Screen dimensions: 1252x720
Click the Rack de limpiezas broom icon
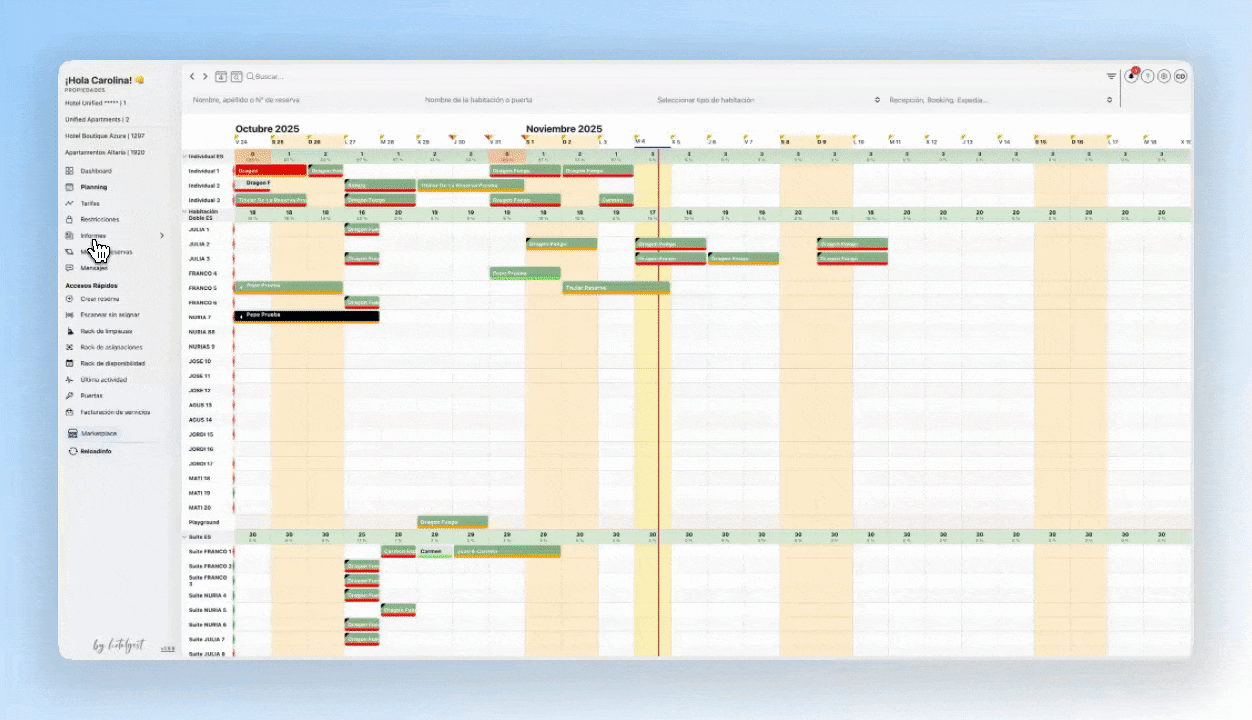(69, 331)
